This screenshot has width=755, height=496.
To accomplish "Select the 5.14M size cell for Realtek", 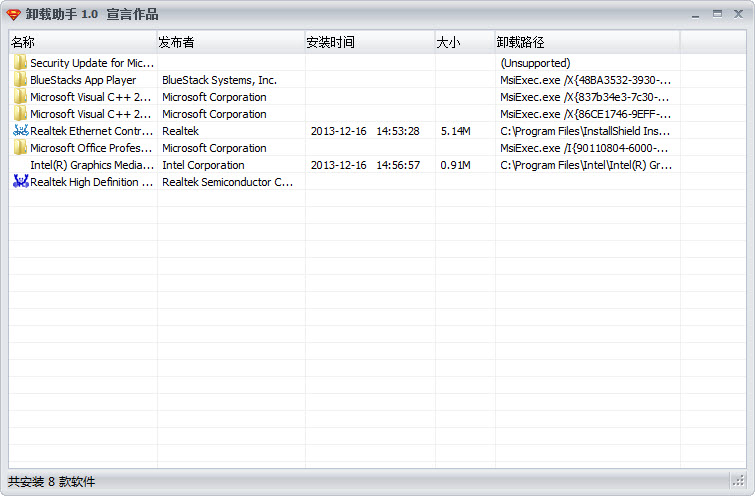I will click(456, 131).
